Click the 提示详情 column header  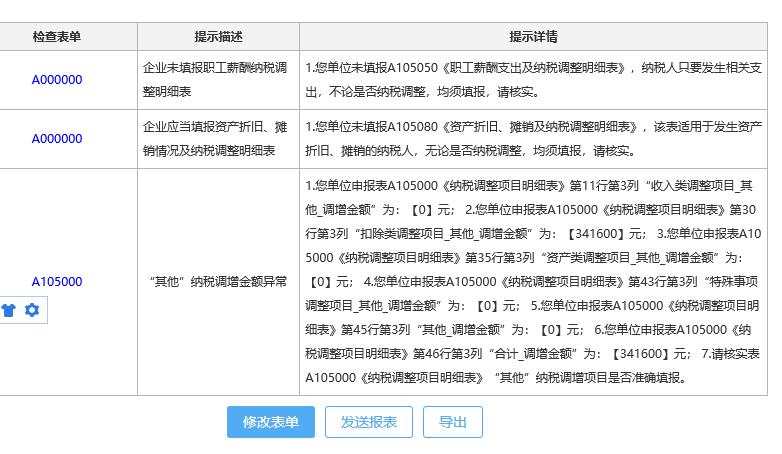533,37
